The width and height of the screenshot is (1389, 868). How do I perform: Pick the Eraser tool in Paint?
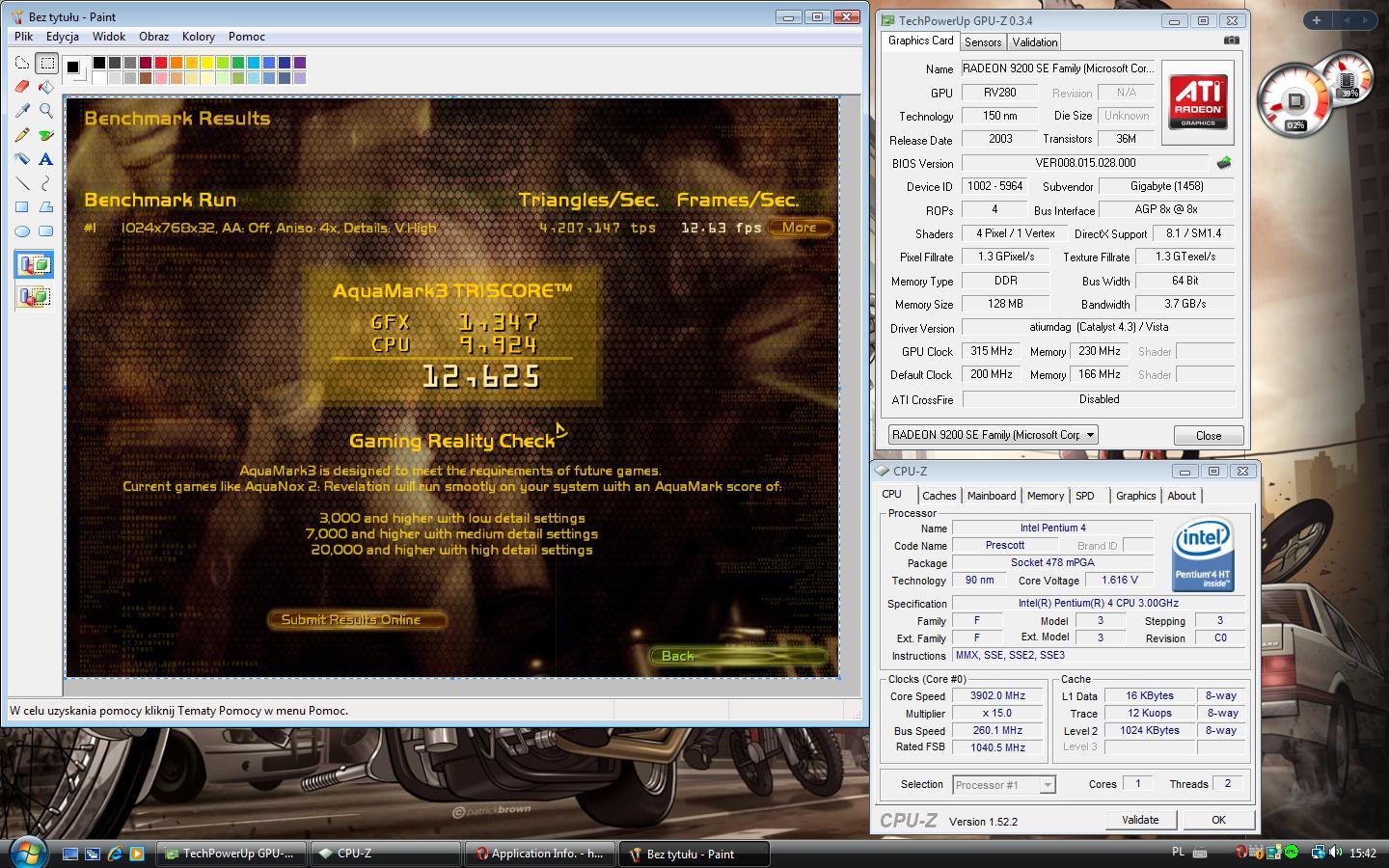[22, 87]
